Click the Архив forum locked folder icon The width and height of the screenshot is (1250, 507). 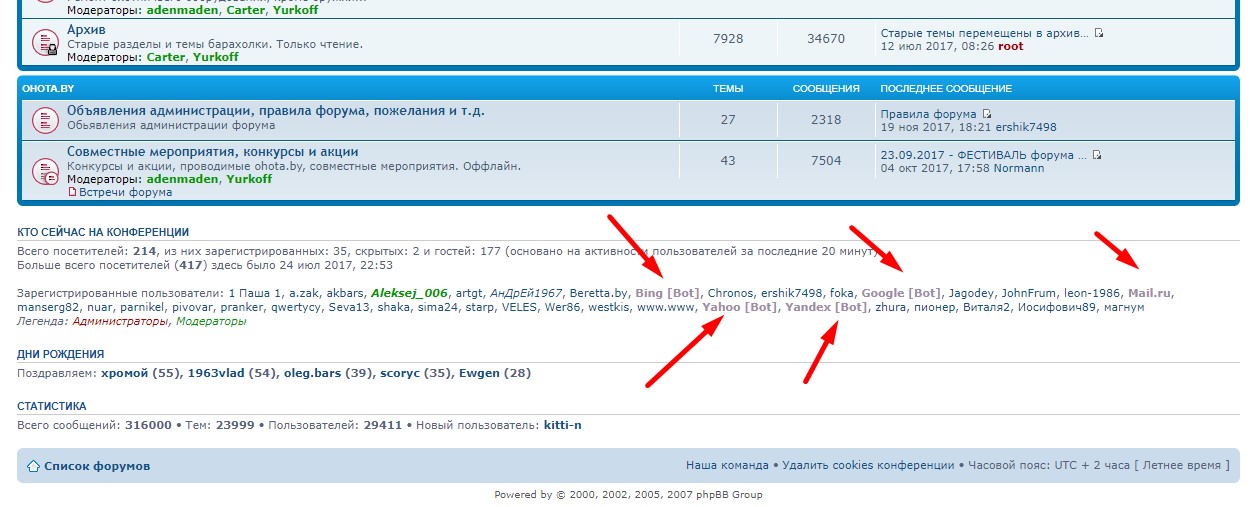pos(45,43)
